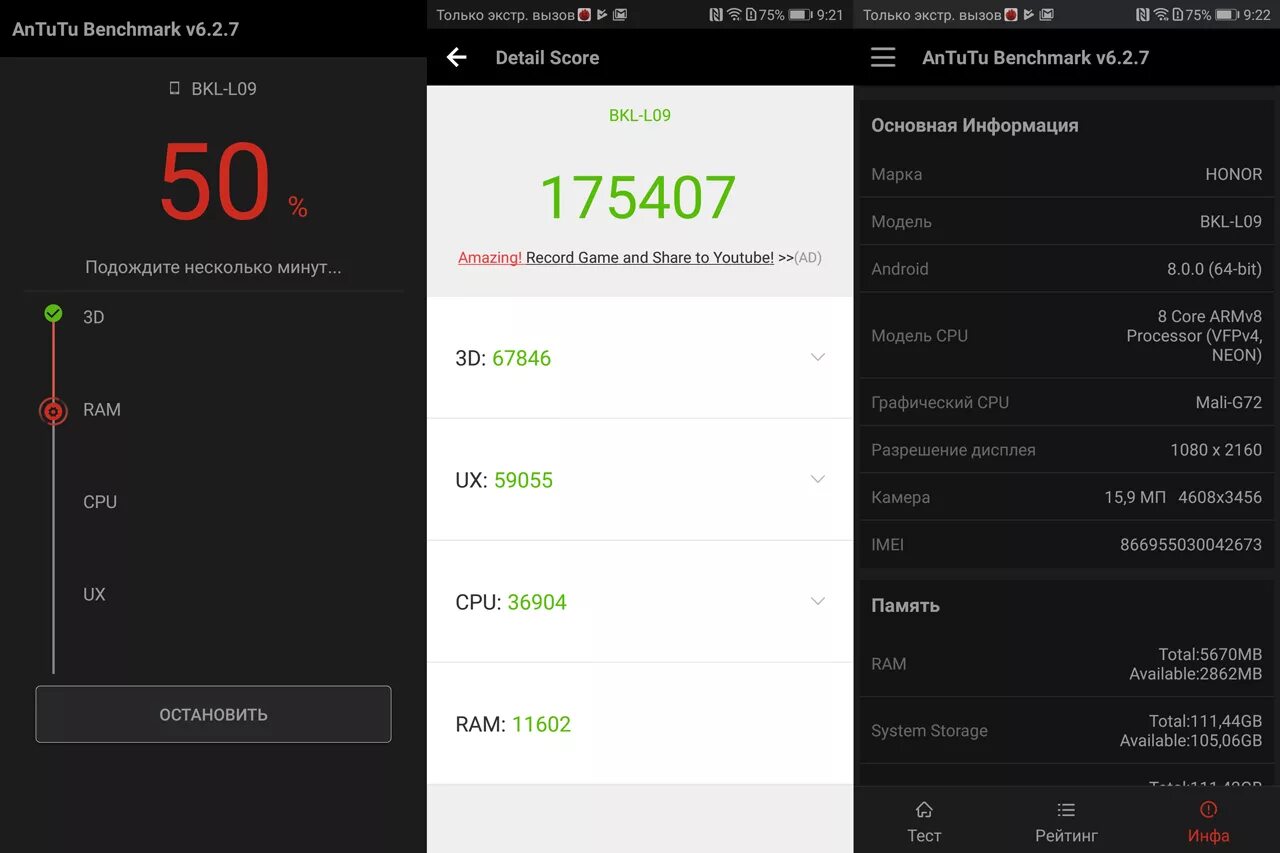
Task: Tap the Марка HONOR row
Action: 1066,174
